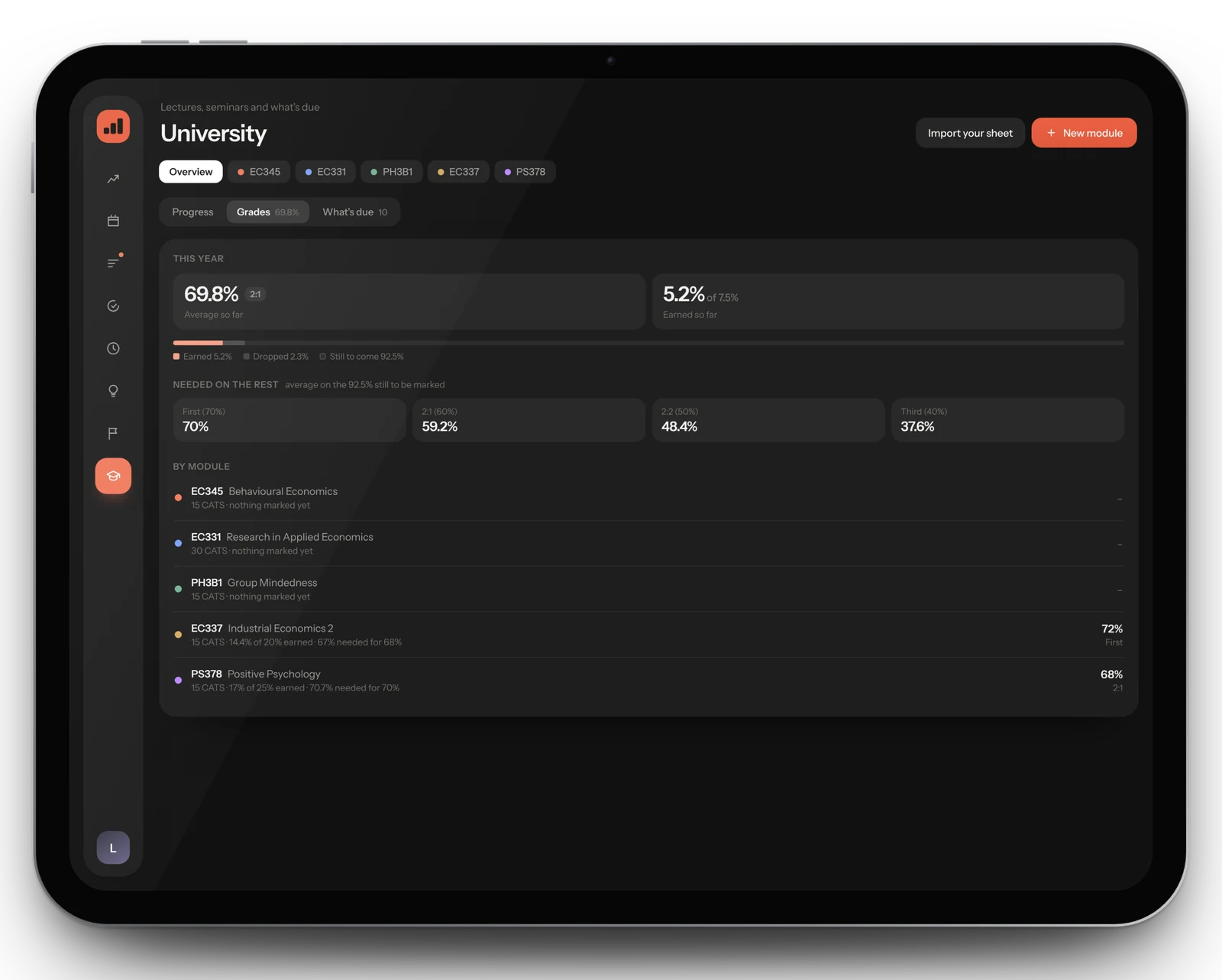Switch to the Overview tab

click(191, 172)
